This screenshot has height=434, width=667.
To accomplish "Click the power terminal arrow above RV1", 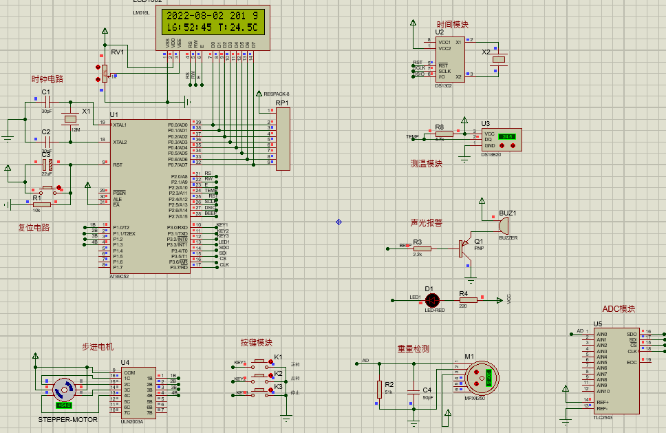I will click(105, 31).
